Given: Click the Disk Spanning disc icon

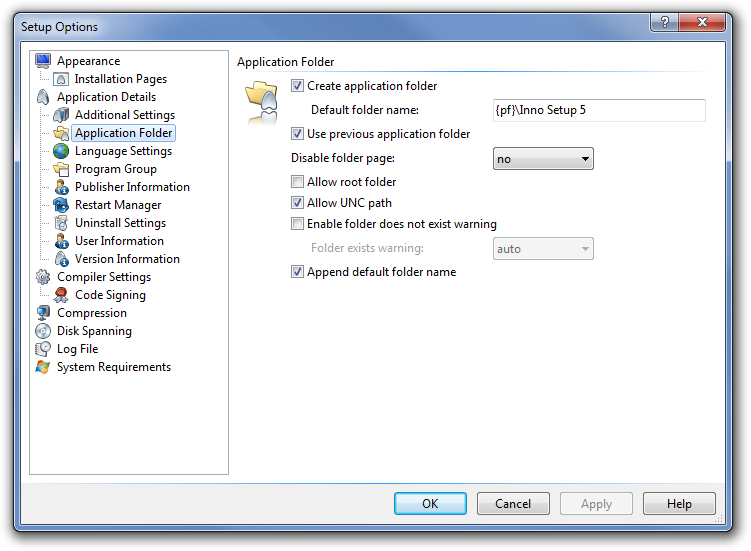Looking at the screenshot, I should (x=43, y=331).
